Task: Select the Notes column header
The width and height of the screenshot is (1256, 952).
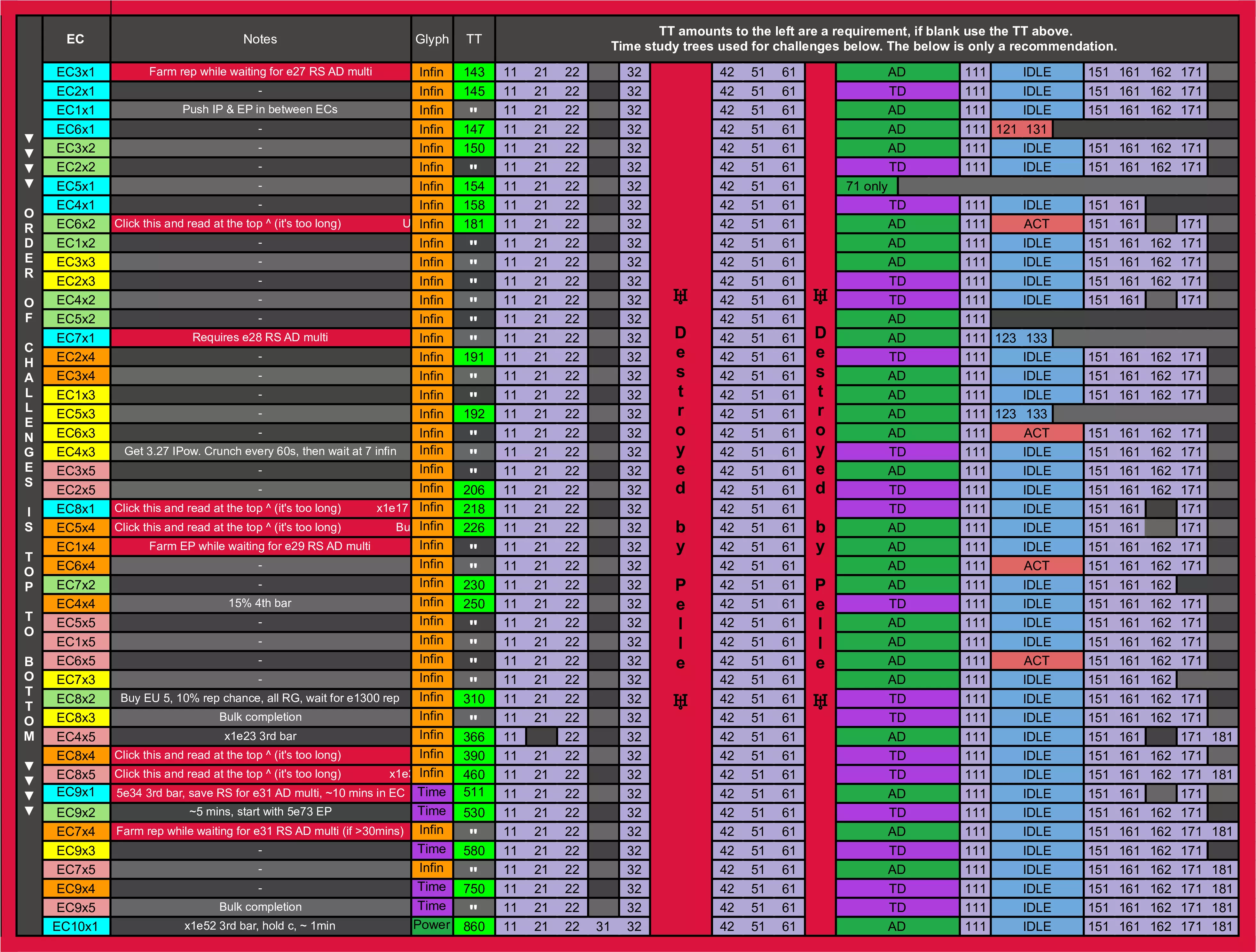Action: tap(260, 39)
